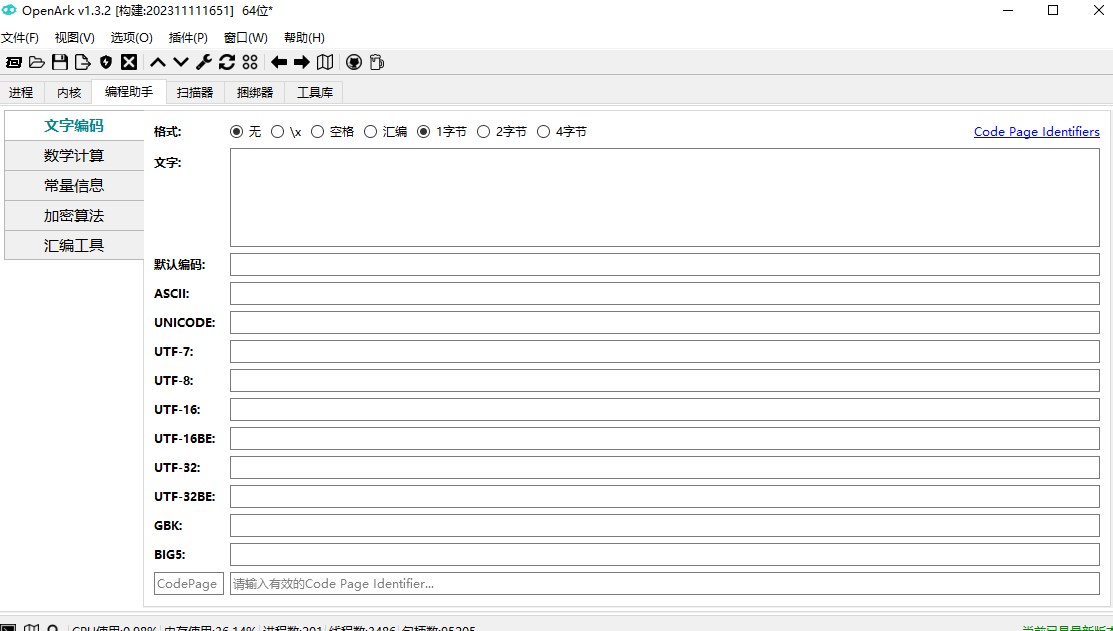Click the beer mug icon

376,62
